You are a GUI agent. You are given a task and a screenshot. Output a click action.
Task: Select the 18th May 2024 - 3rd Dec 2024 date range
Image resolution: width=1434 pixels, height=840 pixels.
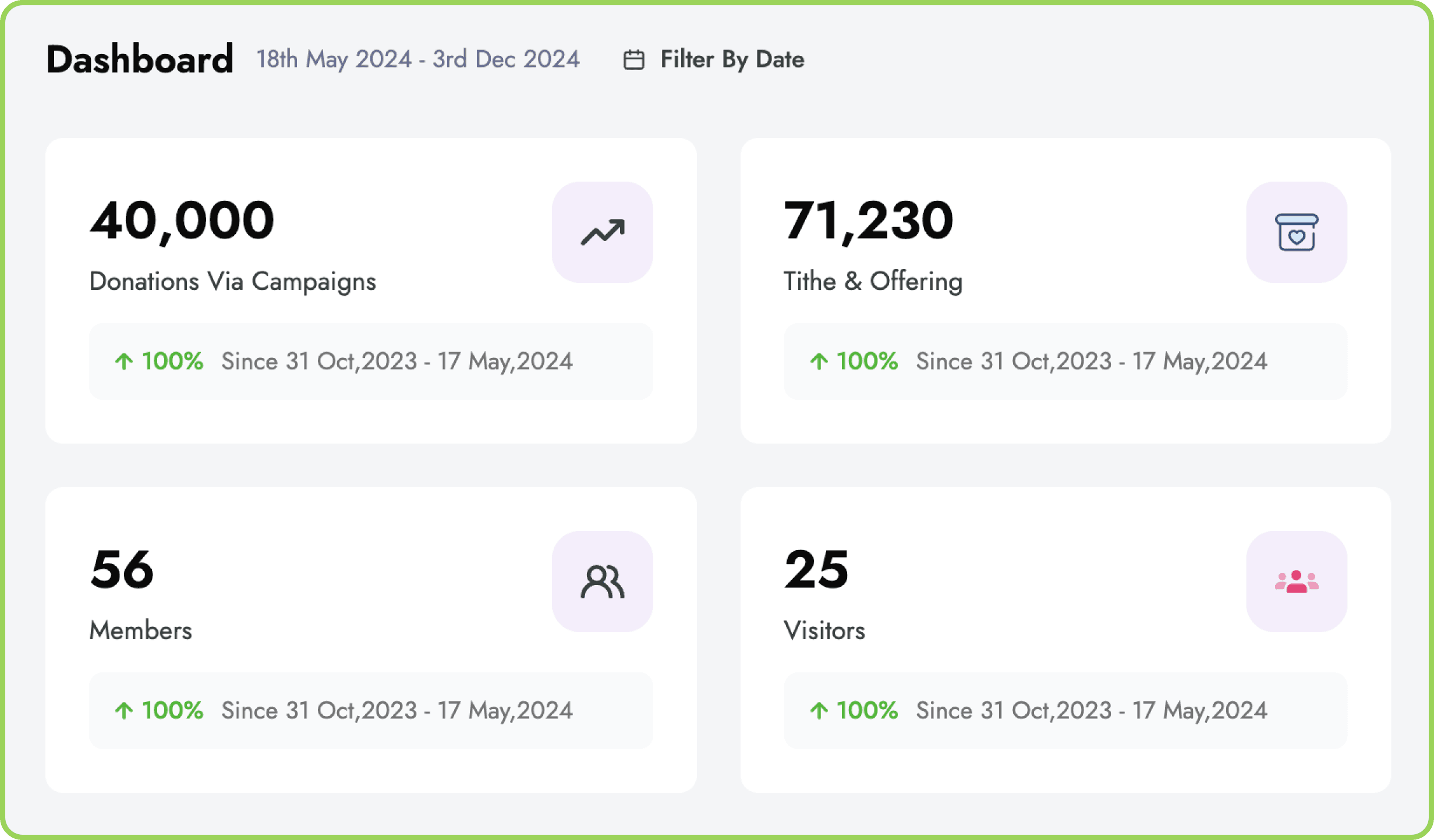(417, 59)
